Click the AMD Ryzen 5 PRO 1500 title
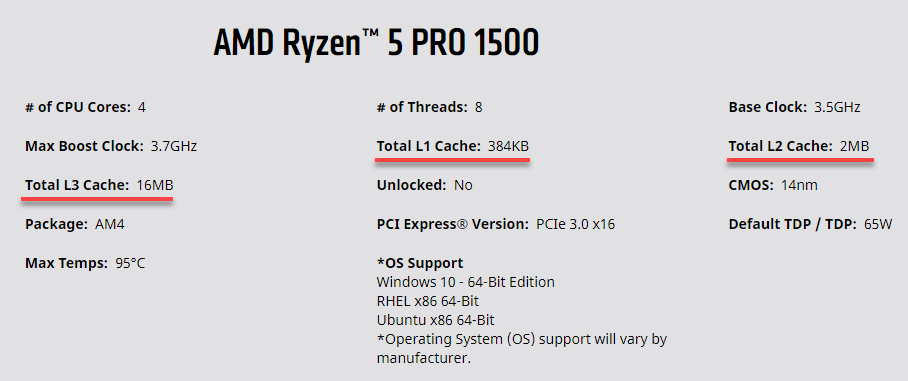 click(x=376, y=43)
